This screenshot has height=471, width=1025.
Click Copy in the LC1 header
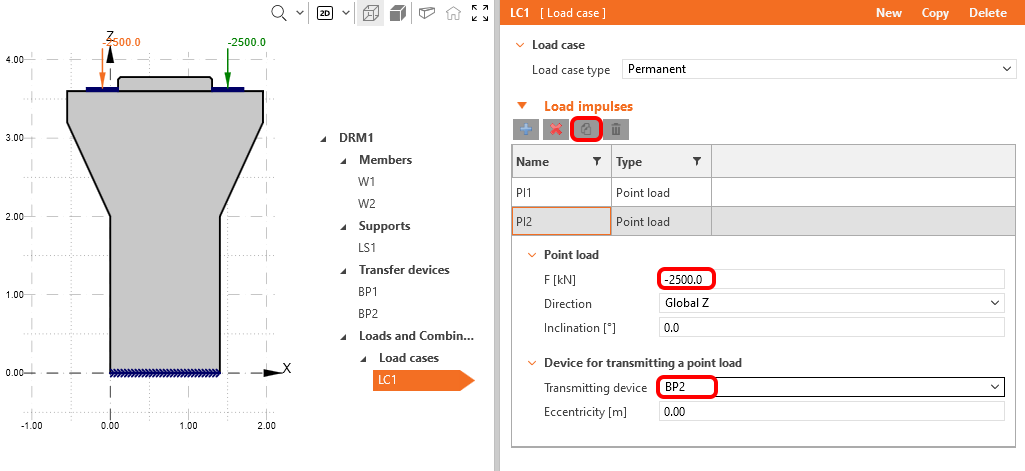pos(935,13)
